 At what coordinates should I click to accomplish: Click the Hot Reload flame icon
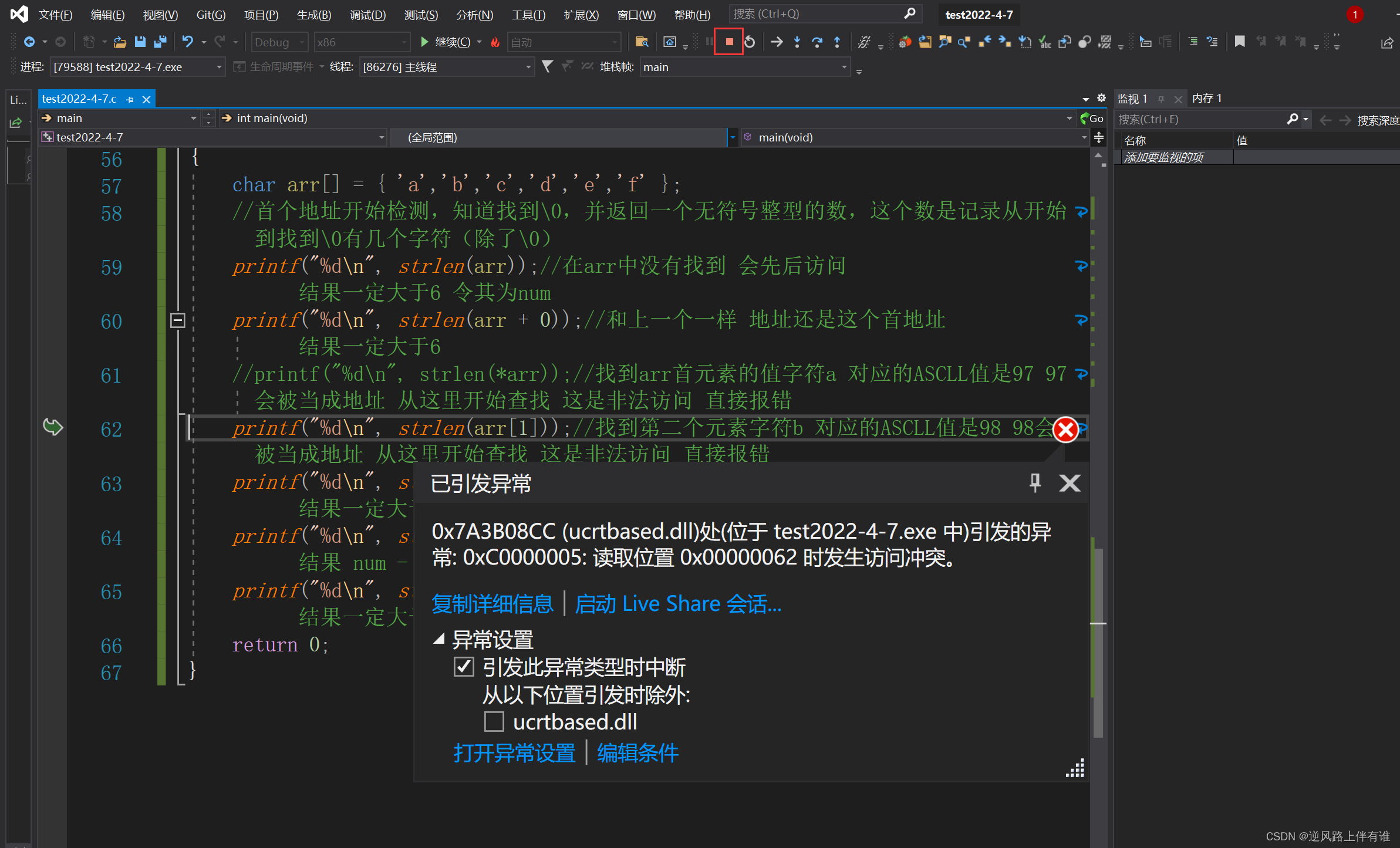pyautogui.click(x=495, y=42)
